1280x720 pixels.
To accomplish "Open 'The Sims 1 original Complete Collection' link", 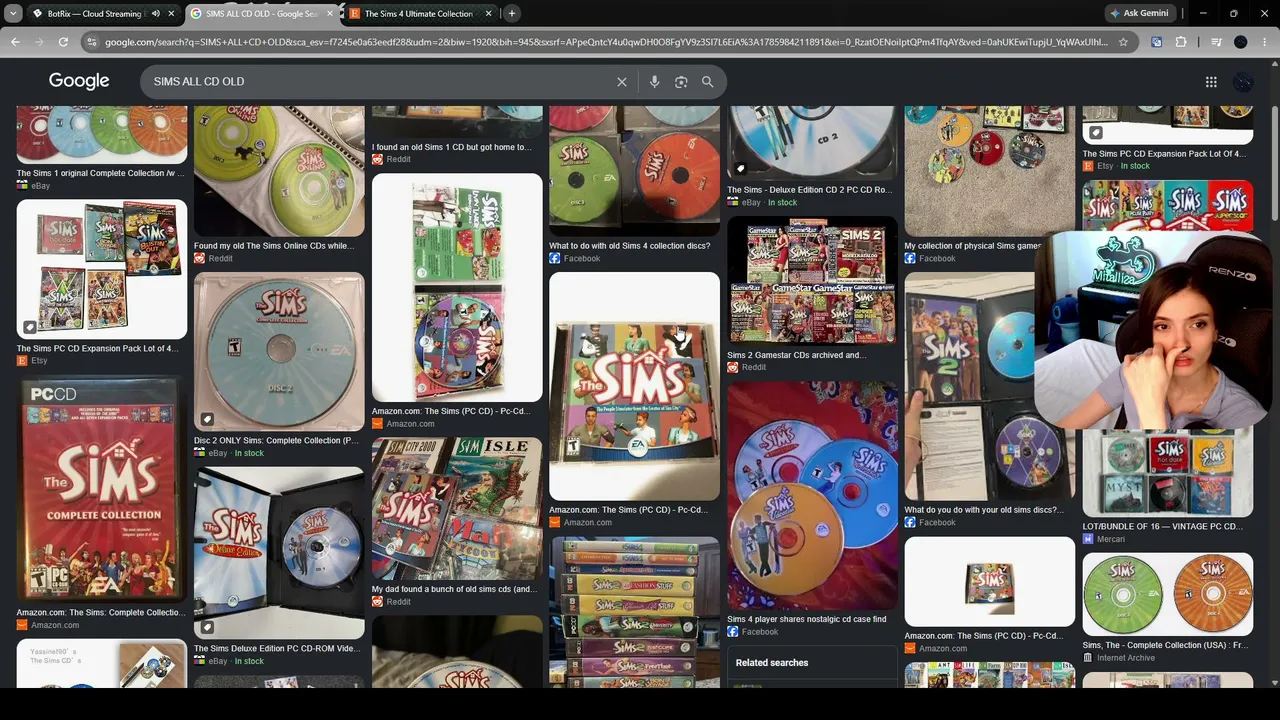I will (101, 173).
